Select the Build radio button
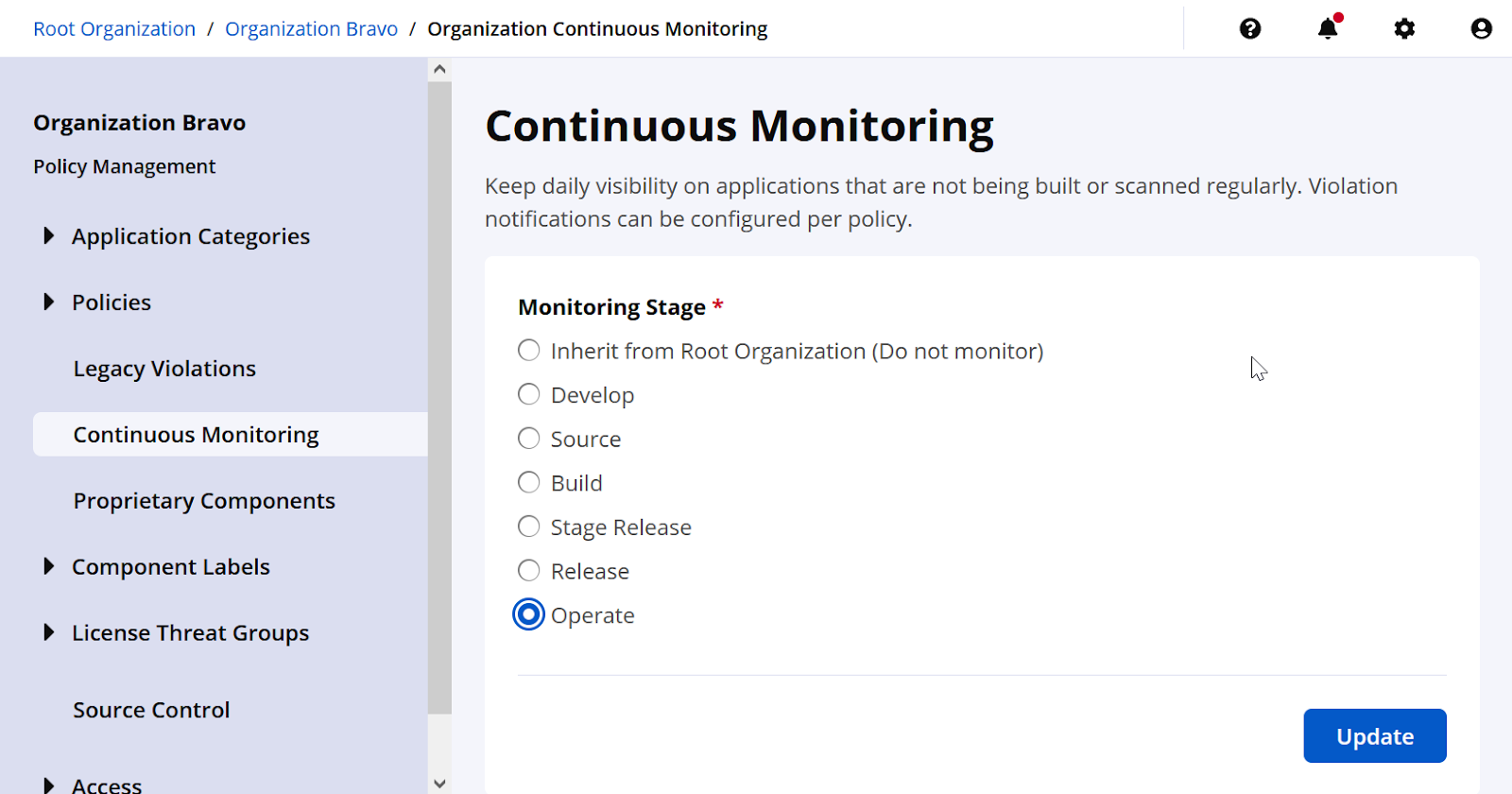Screen dimensions: 1512x794 (x=529, y=482)
